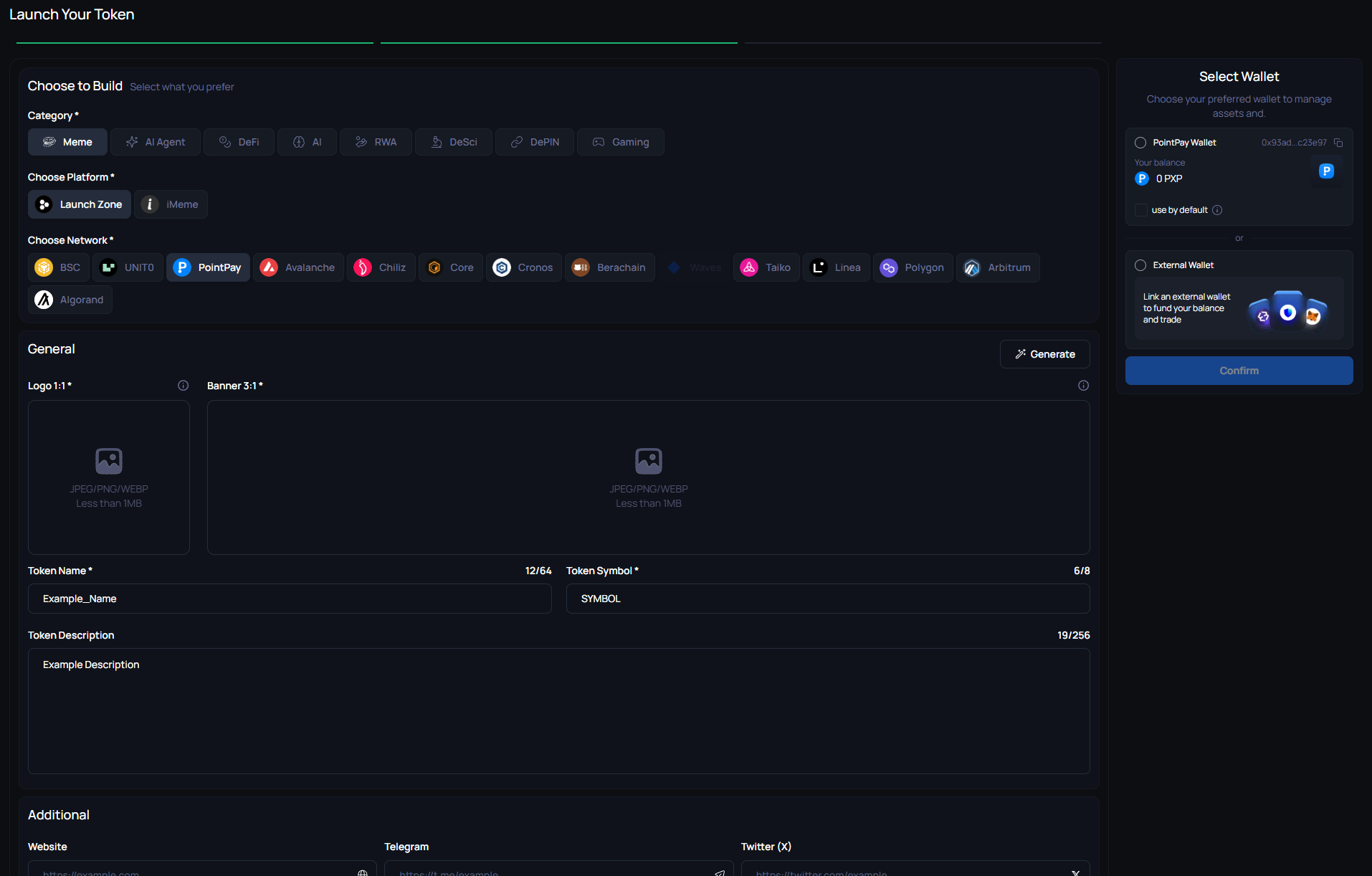Focus the Token Symbol field
Screen dimensions: 1372x876
pos(827,599)
